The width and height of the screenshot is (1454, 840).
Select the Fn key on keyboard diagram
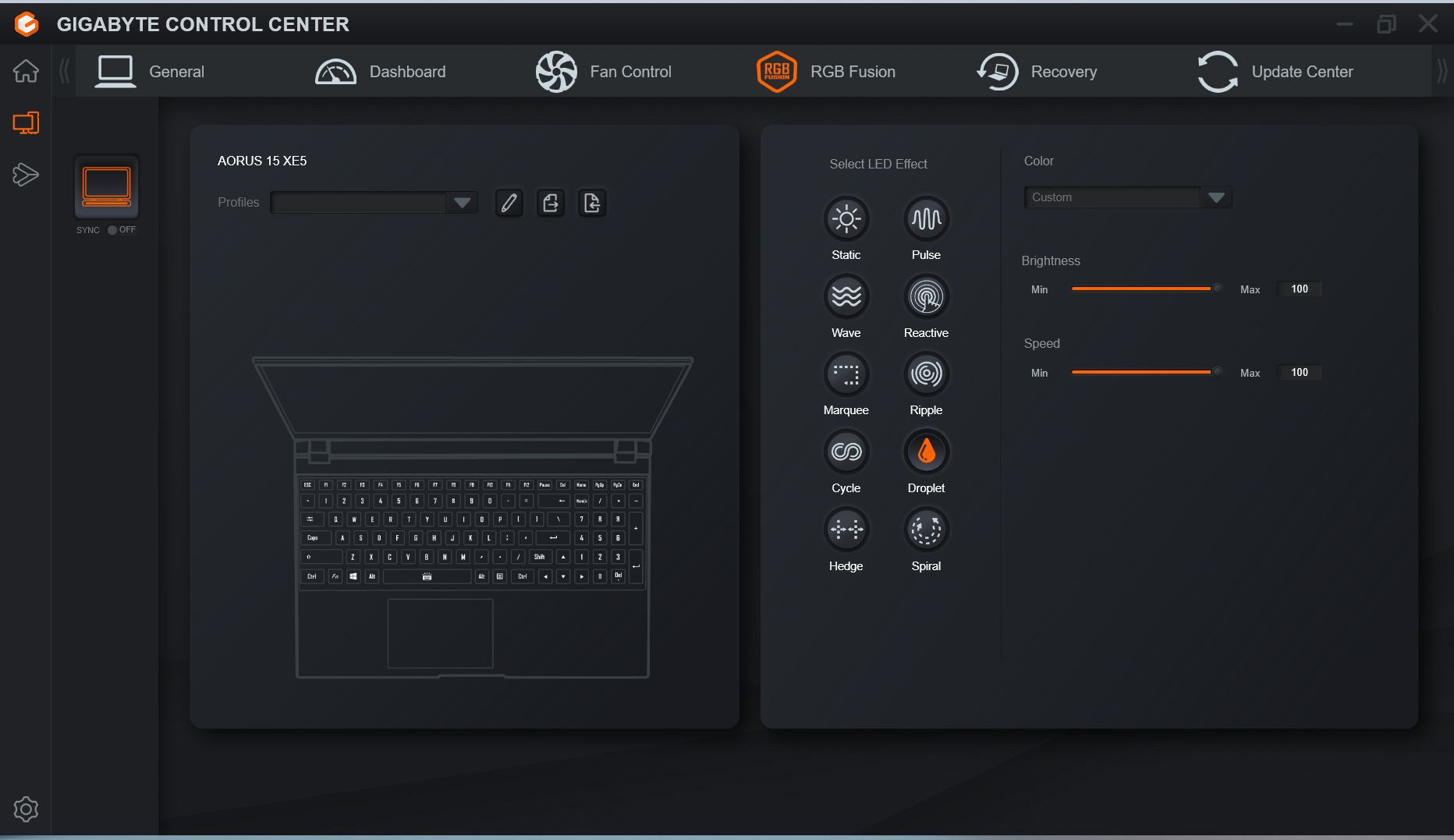click(335, 576)
